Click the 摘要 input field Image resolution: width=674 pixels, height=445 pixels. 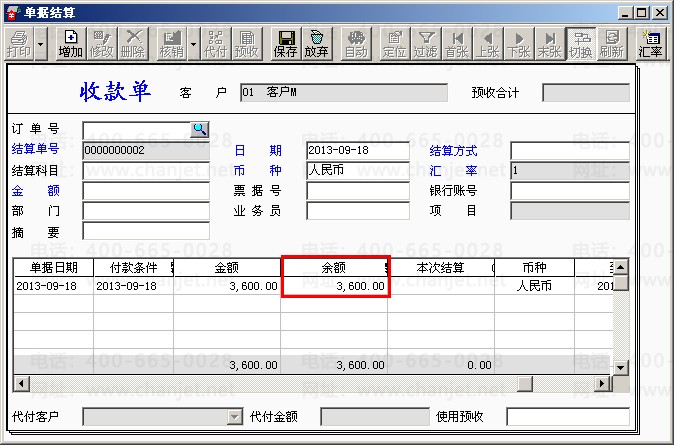[x=146, y=231]
